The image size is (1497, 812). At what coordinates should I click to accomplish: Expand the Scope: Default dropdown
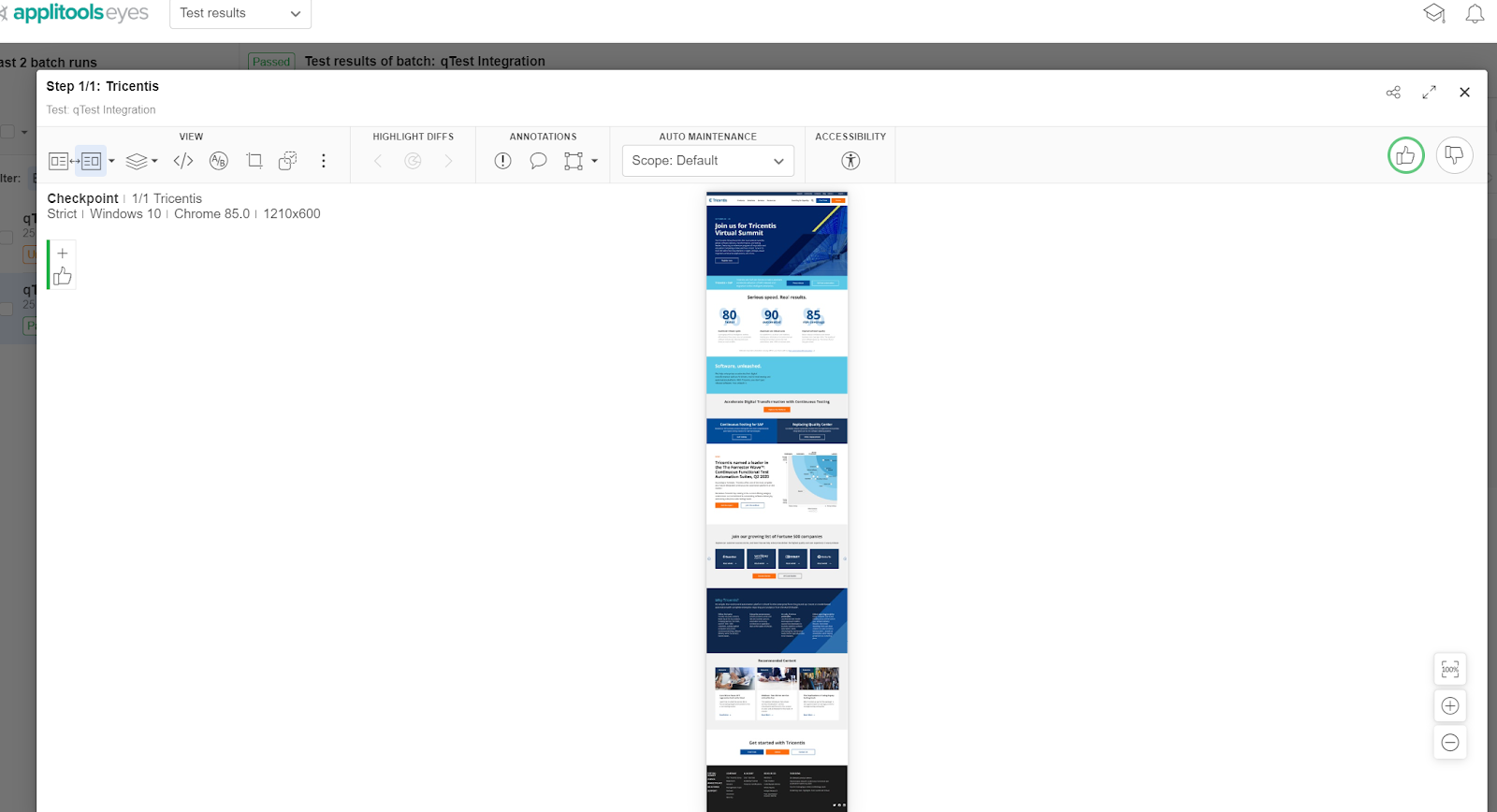click(x=707, y=161)
